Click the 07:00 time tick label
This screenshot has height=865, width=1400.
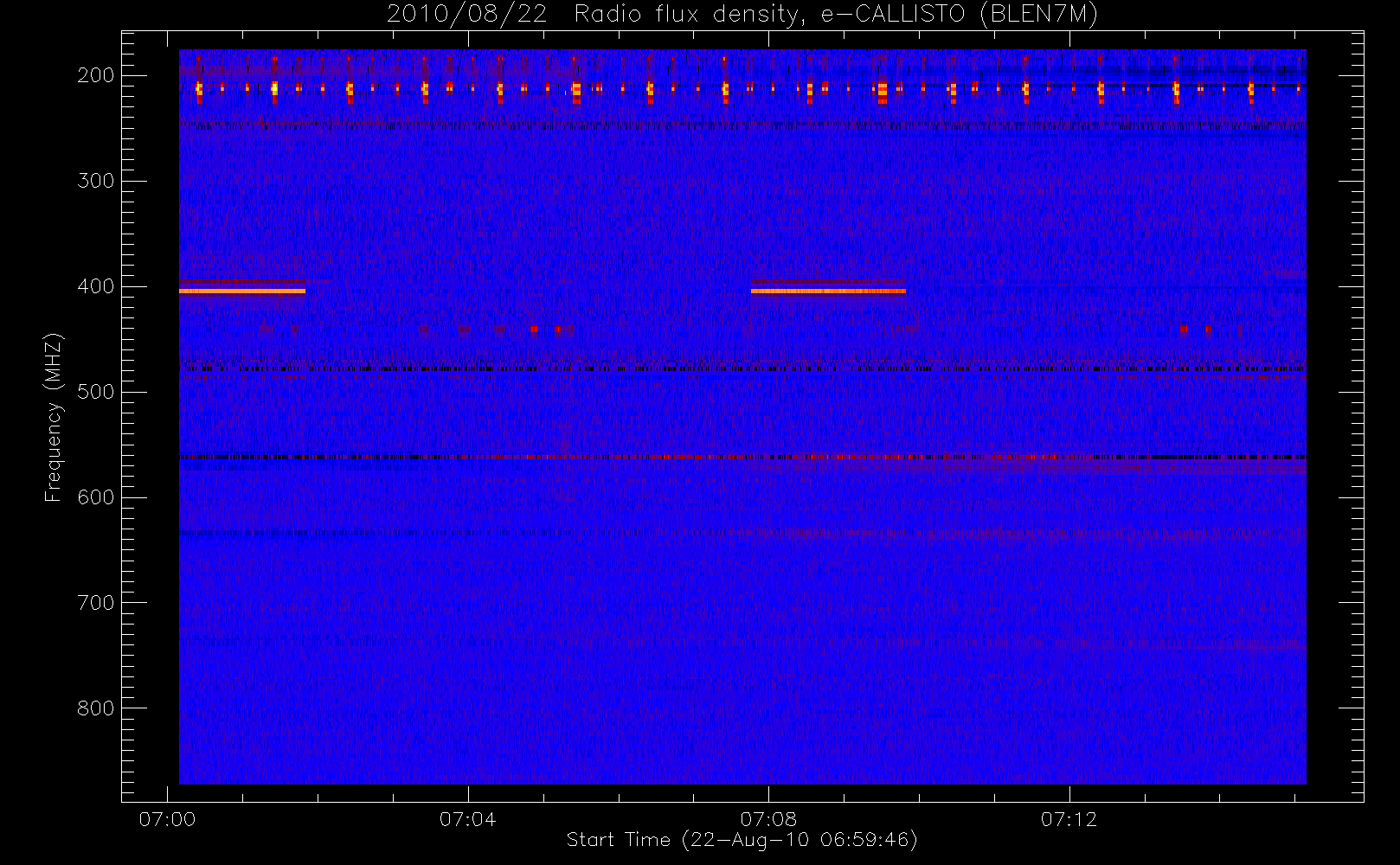point(167,819)
